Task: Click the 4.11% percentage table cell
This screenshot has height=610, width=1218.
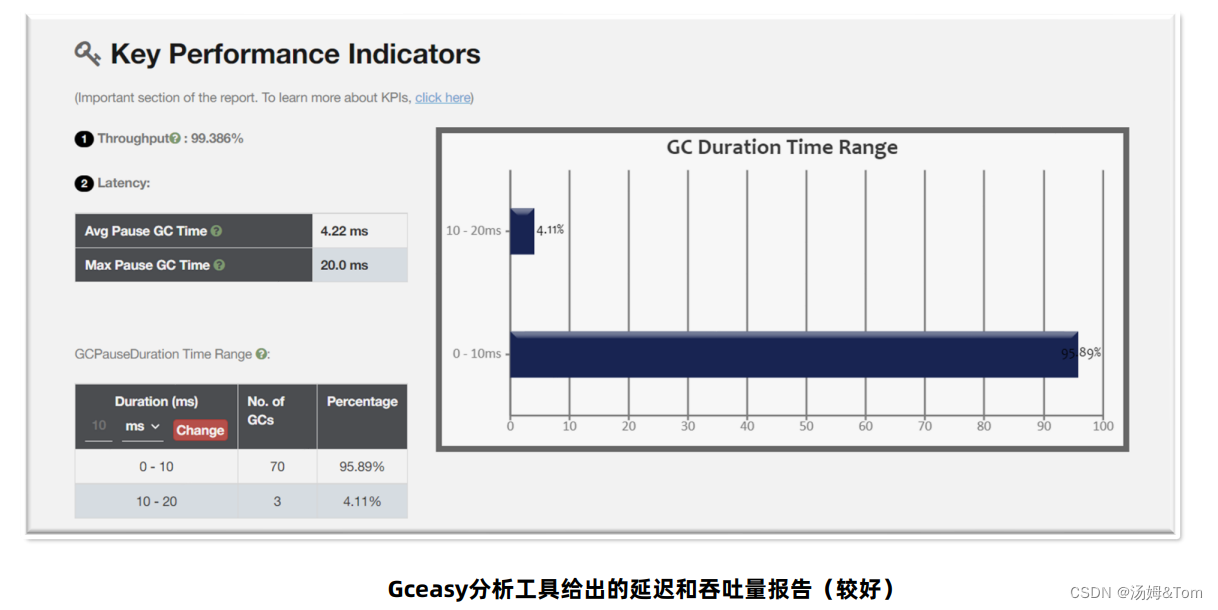Action: click(362, 501)
